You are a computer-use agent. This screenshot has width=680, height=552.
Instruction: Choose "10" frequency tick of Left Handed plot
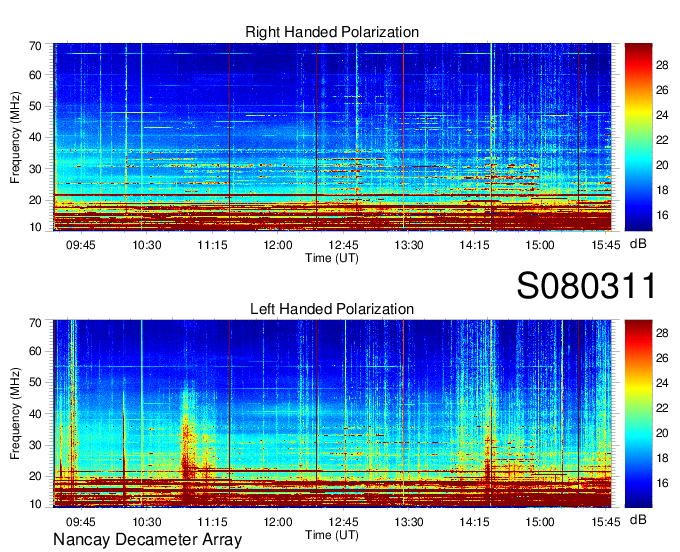point(35,504)
